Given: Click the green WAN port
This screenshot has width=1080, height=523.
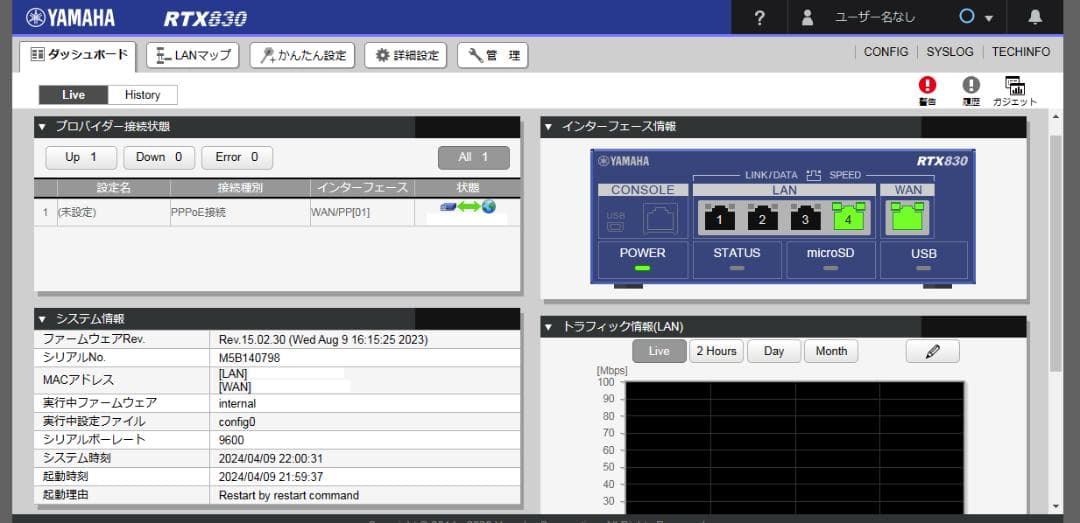Looking at the screenshot, I should 906,217.
